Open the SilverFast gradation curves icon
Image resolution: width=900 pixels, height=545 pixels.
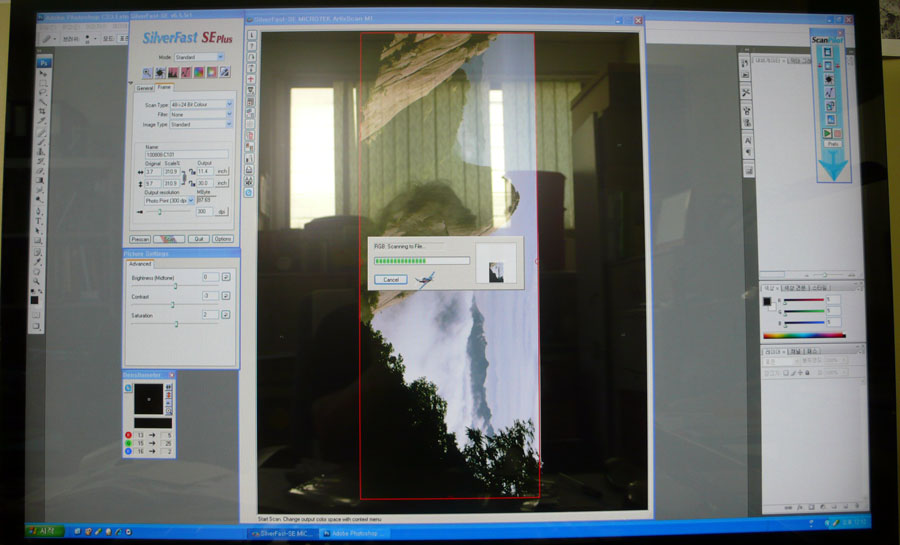tap(186, 72)
